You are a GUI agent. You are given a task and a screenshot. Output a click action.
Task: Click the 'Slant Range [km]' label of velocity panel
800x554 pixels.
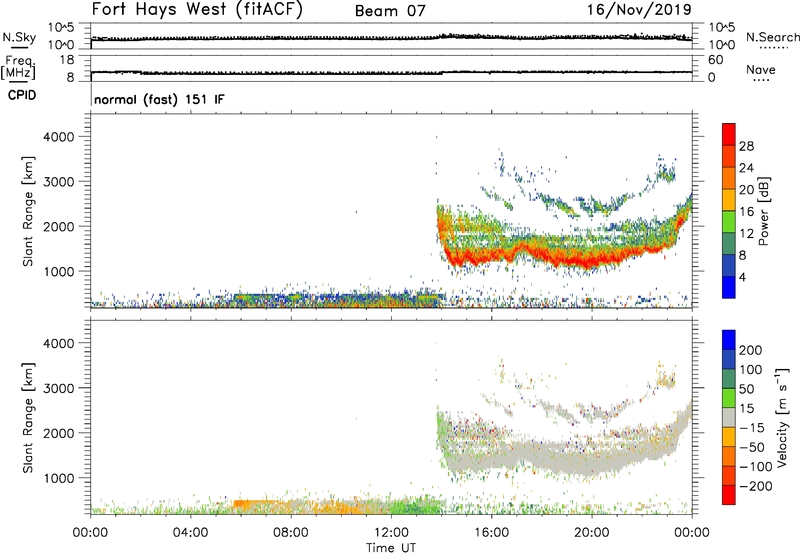pyautogui.click(x=28, y=418)
